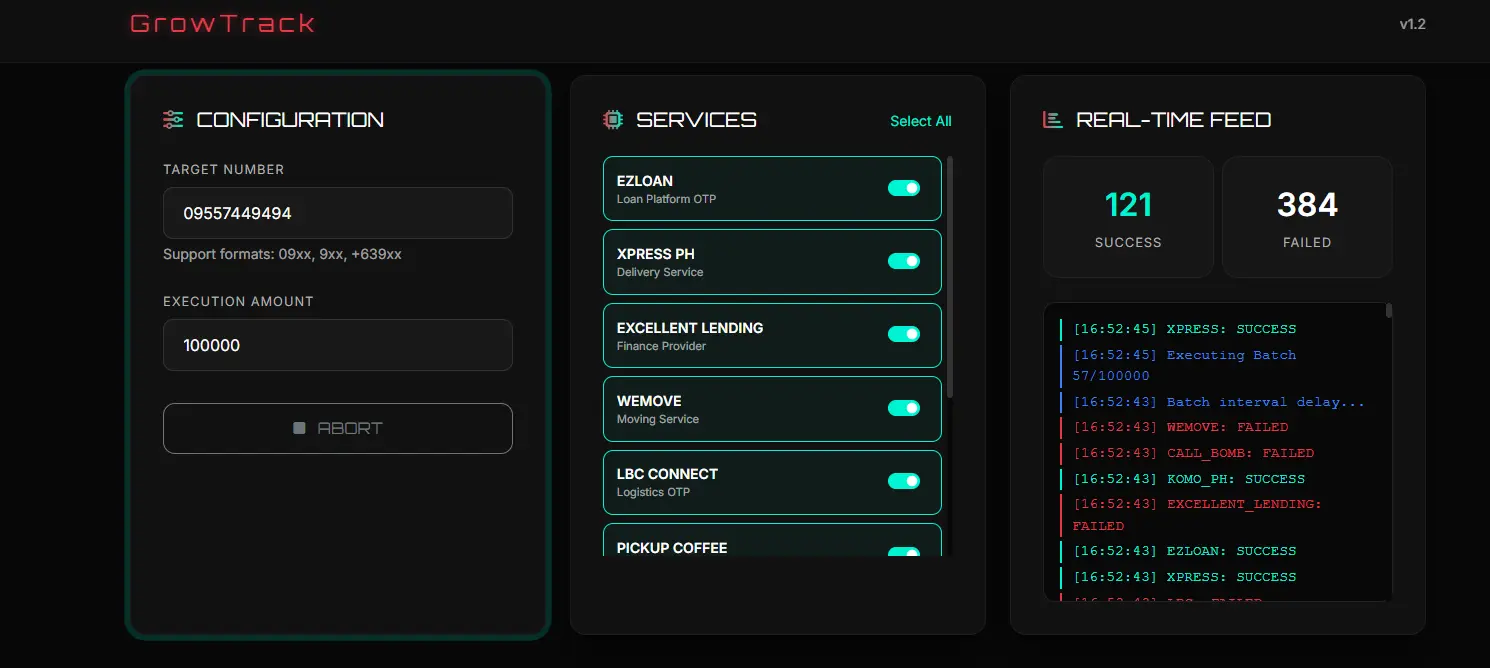1490x668 pixels.
Task: Click the Services list scrollbar
Action: point(950,277)
